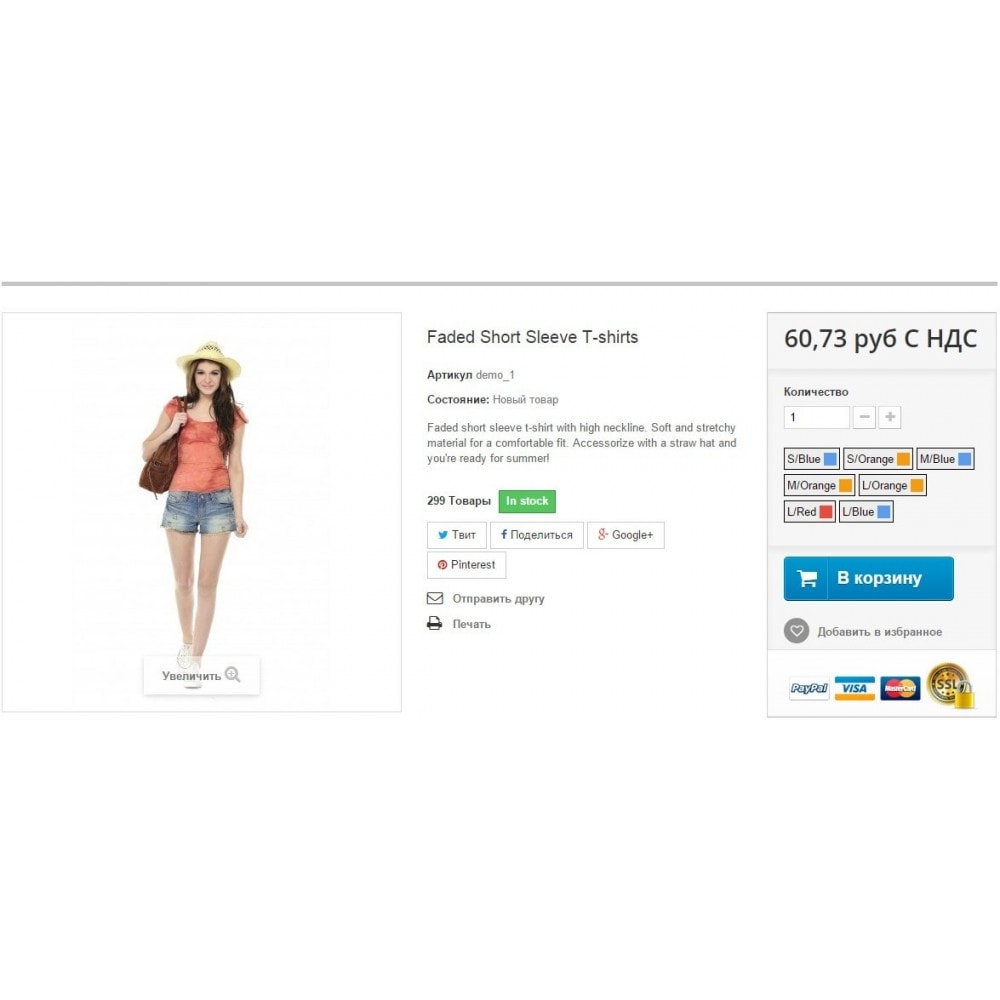Click the magnifier icon beside Увеличить
This screenshot has height=1000, width=1000.
(x=233, y=674)
